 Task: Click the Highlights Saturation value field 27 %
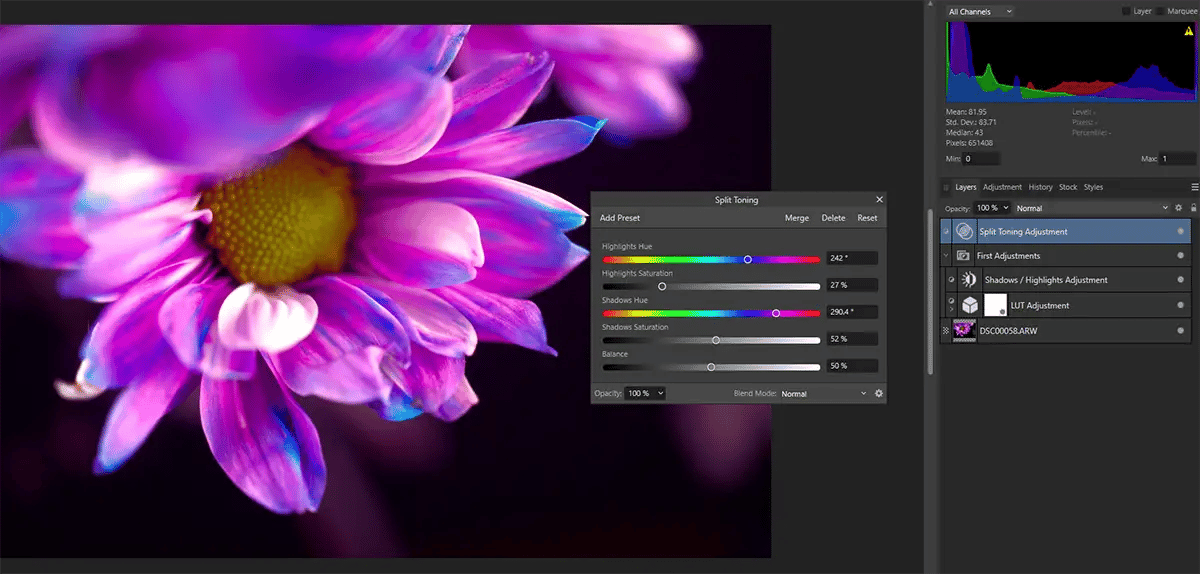(852, 285)
